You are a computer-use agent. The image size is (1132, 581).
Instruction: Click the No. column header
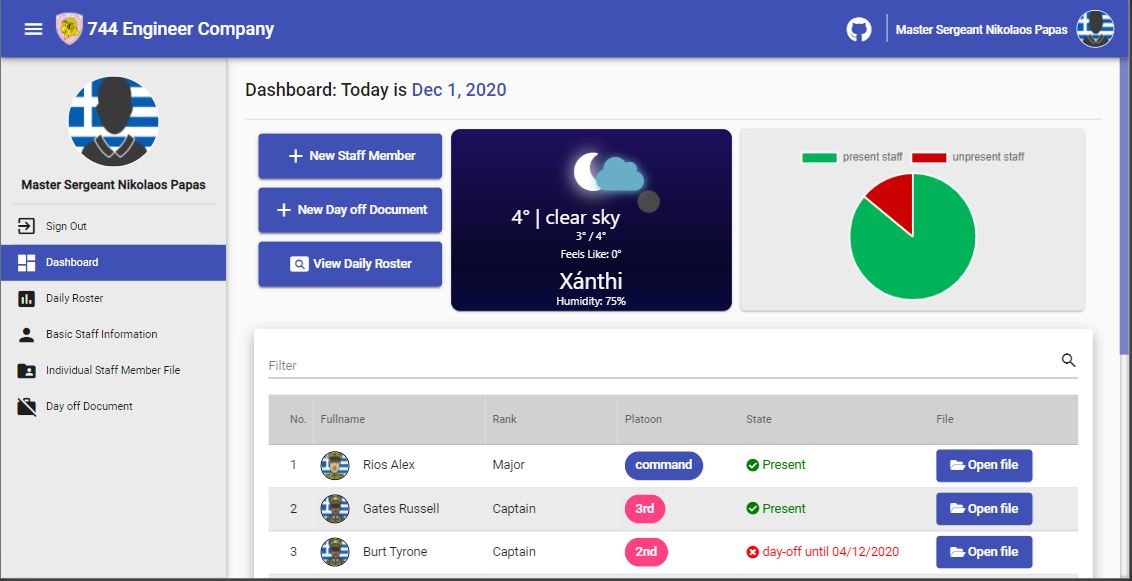pyautogui.click(x=298, y=419)
